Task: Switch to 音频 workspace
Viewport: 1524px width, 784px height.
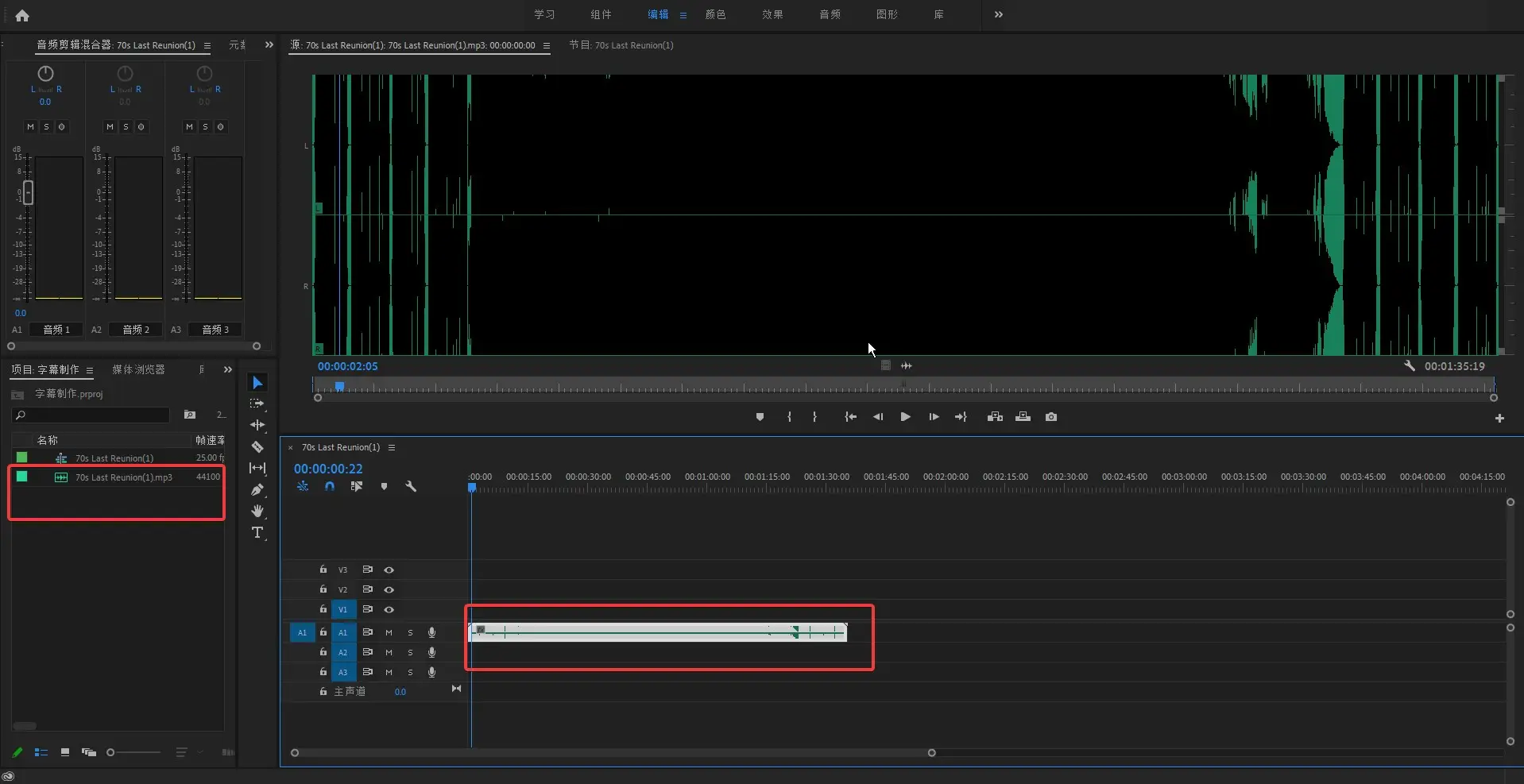Action: [x=830, y=14]
